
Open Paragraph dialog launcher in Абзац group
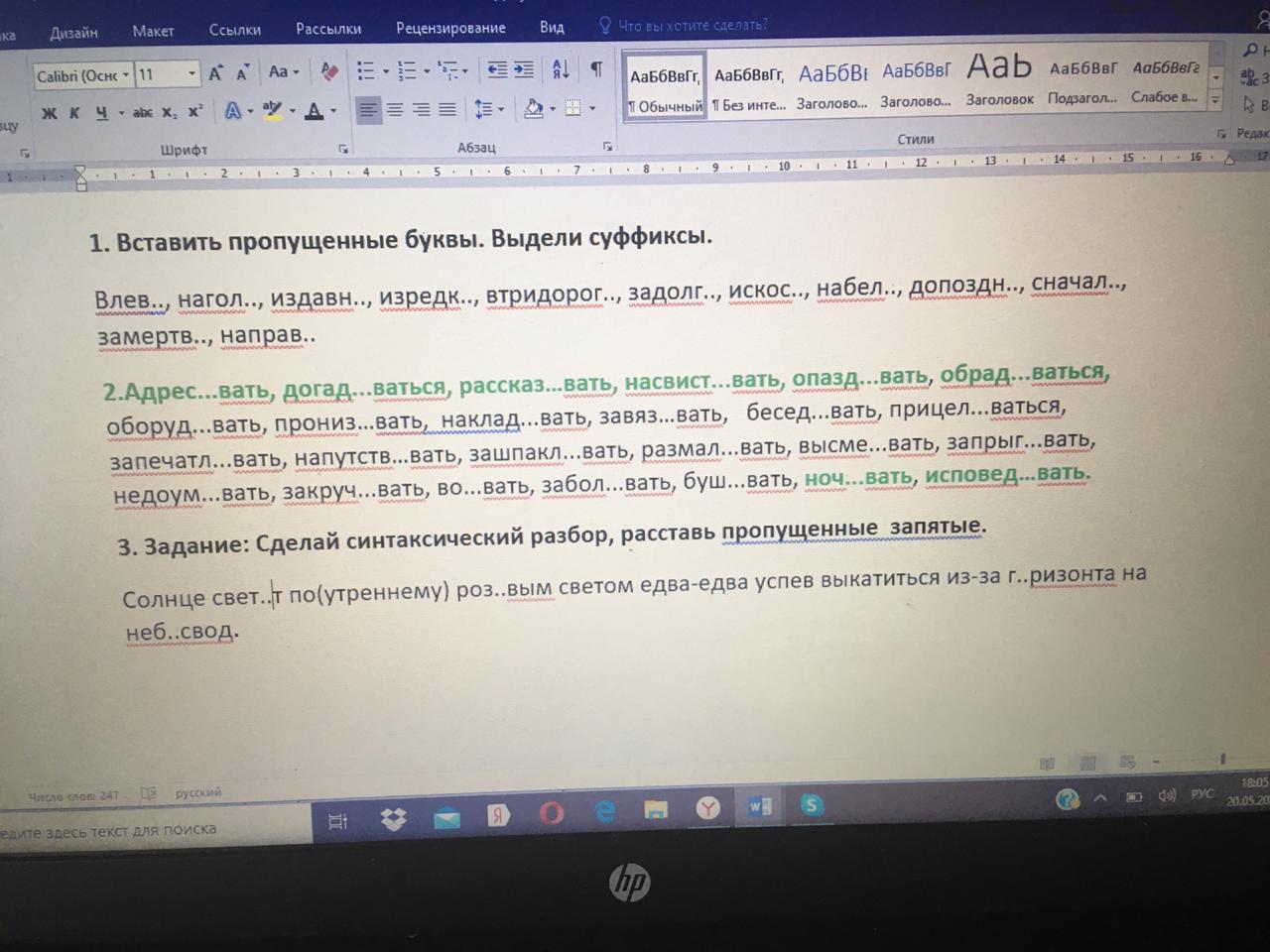point(607,147)
